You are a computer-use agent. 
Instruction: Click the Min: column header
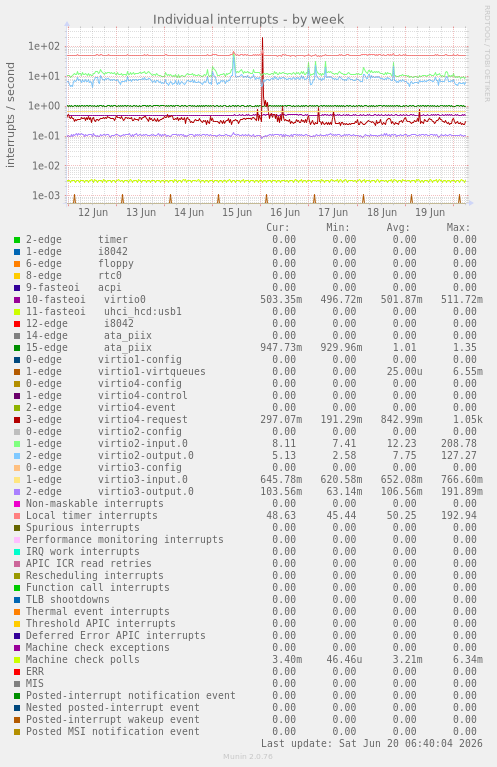pyautogui.click(x=338, y=227)
